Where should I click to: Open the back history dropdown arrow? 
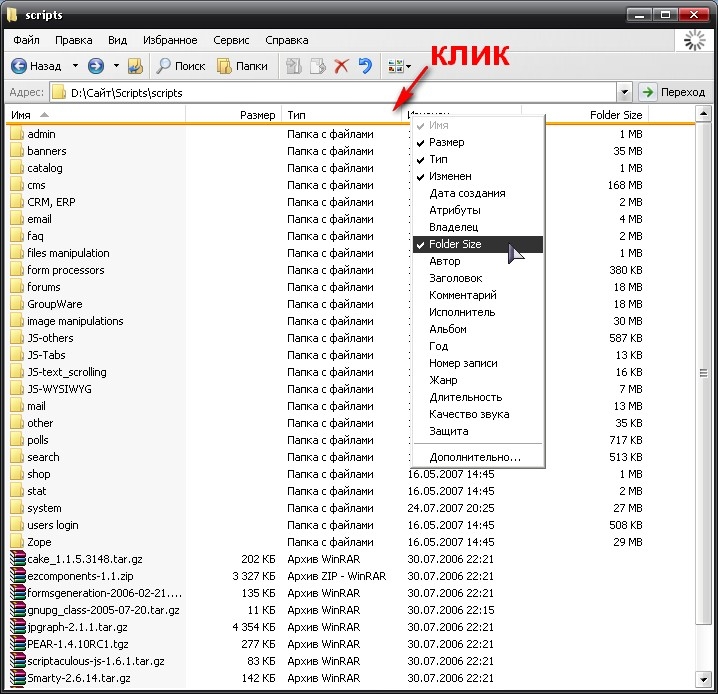tap(73, 66)
